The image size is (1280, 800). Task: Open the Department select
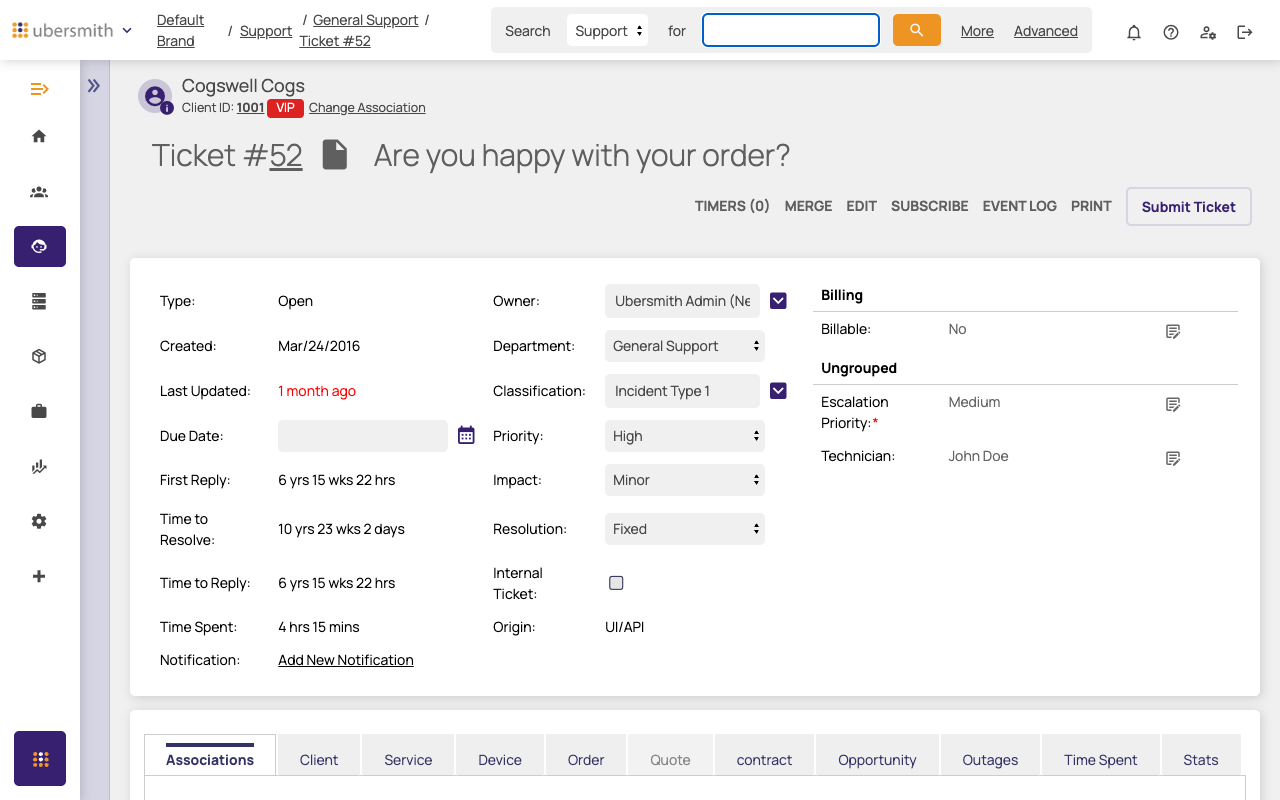point(685,346)
